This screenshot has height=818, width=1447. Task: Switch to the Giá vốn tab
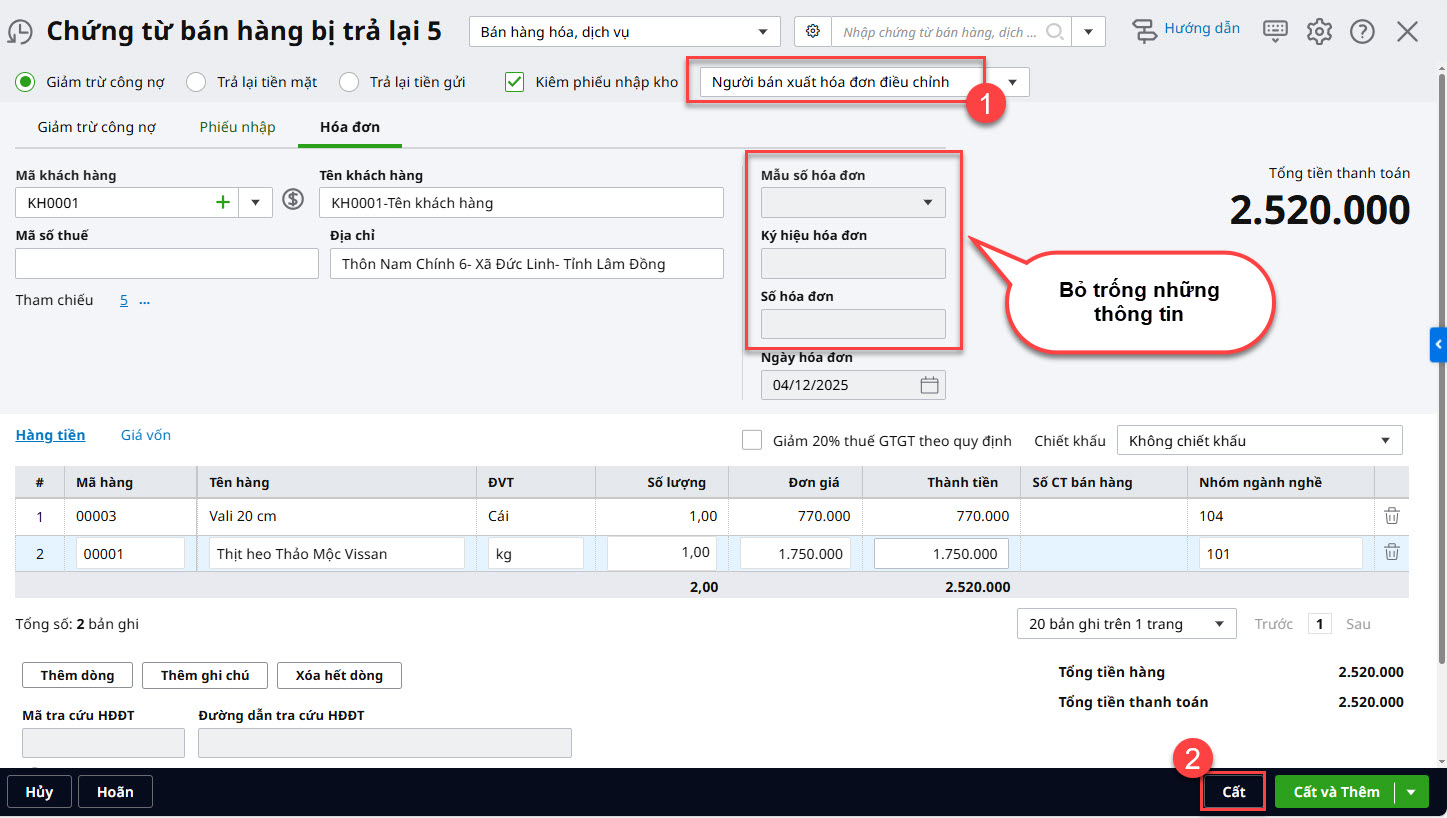click(146, 435)
